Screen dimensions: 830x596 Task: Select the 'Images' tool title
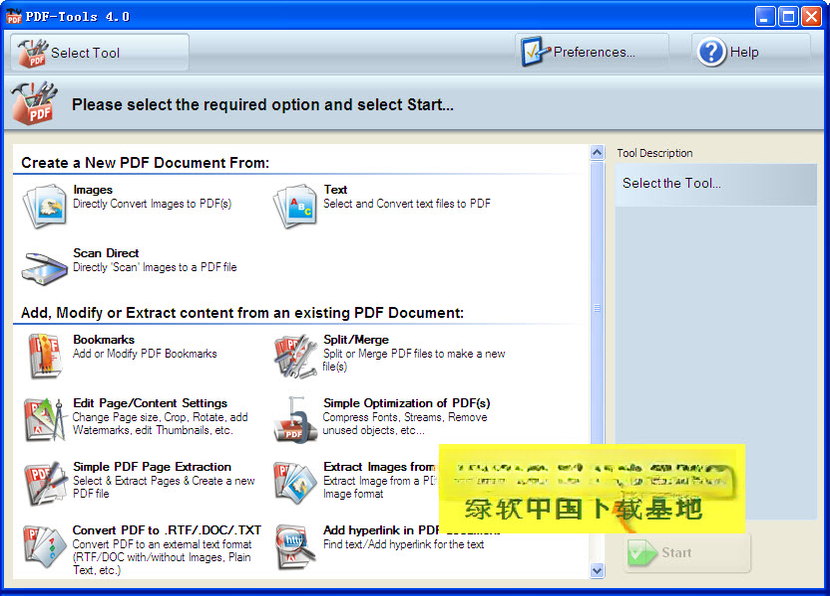(x=93, y=189)
